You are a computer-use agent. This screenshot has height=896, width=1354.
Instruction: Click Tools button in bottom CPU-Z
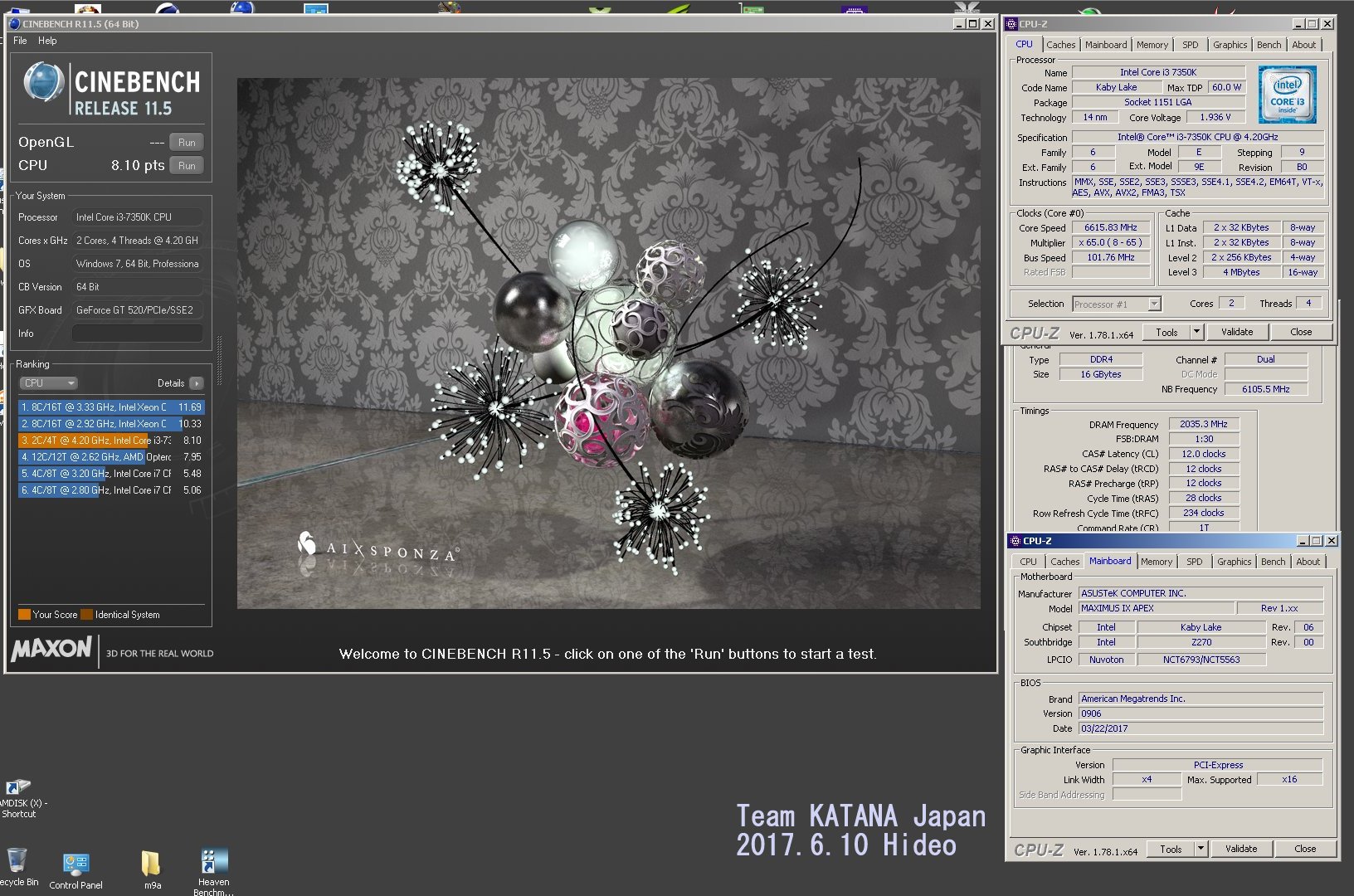pyautogui.click(x=1171, y=849)
